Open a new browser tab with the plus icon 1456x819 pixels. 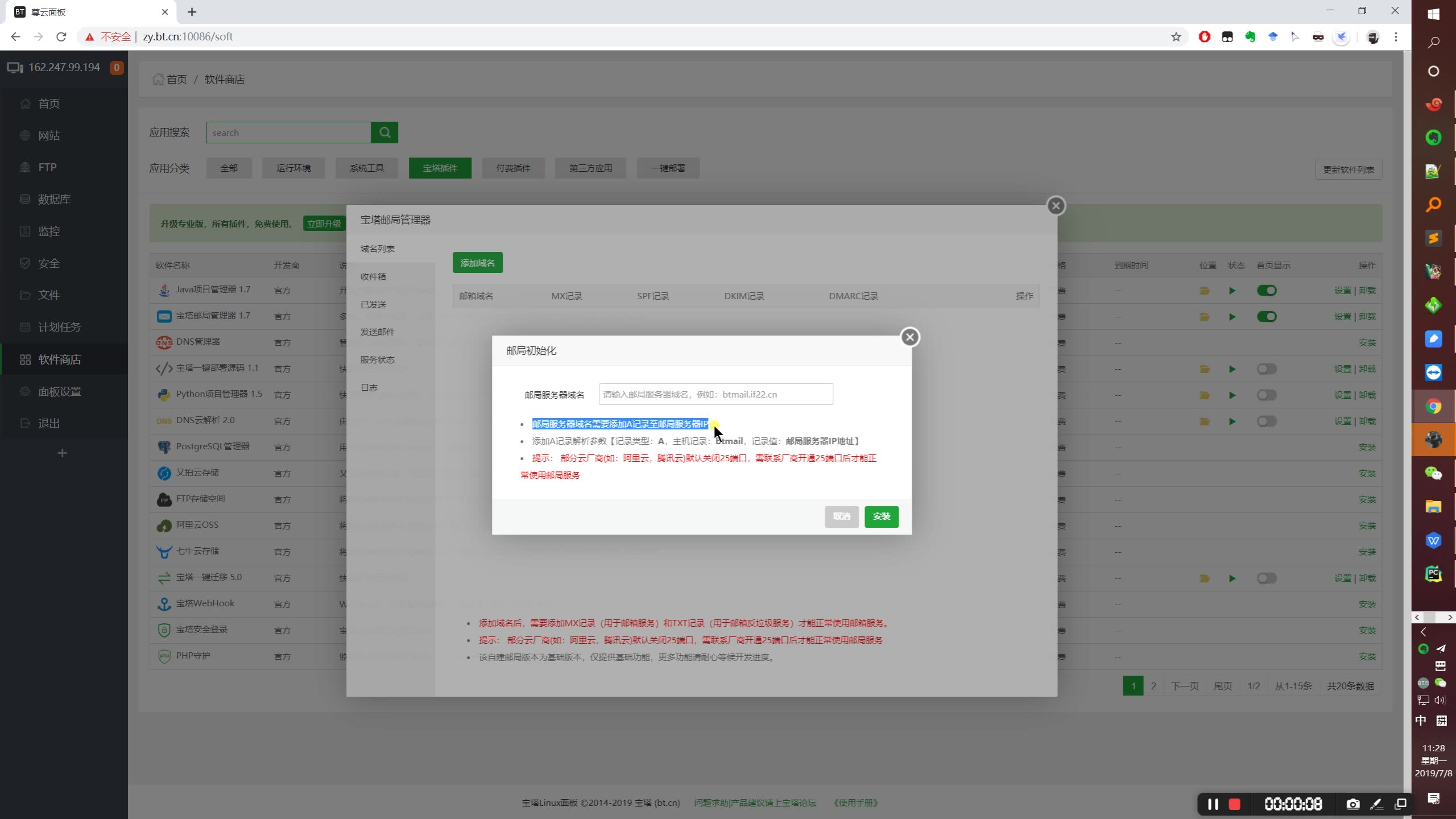[x=192, y=12]
